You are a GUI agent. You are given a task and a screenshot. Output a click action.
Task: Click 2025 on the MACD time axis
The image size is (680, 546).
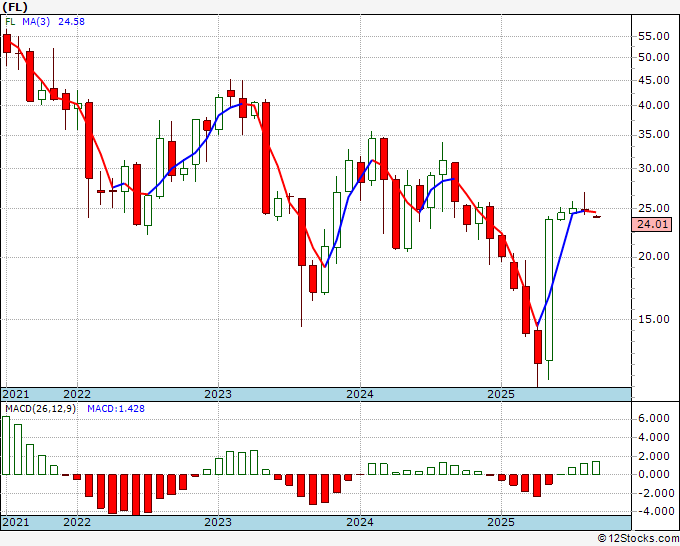(x=501, y=522)
